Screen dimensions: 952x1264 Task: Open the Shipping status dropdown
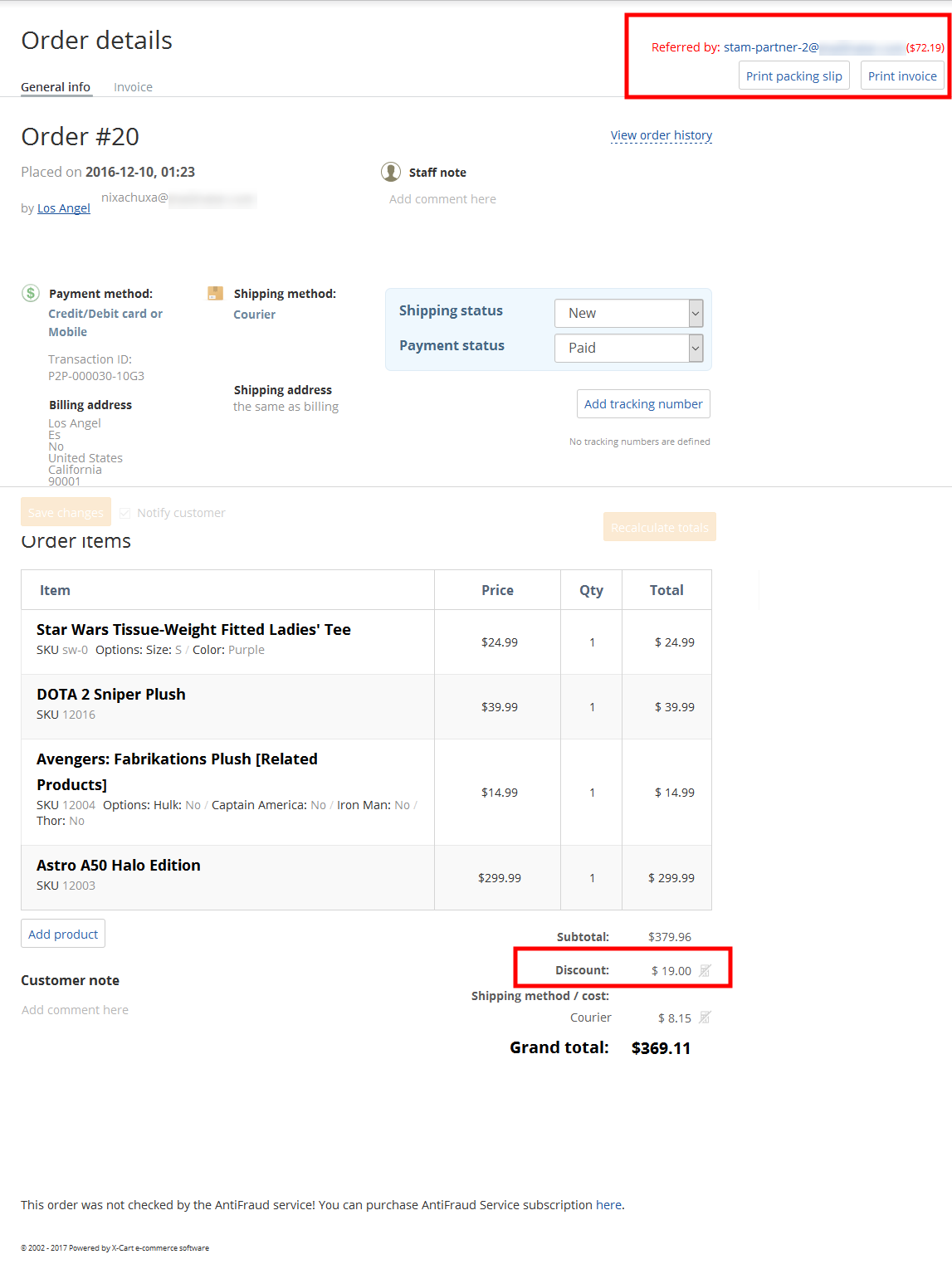[x=628, y=313]
